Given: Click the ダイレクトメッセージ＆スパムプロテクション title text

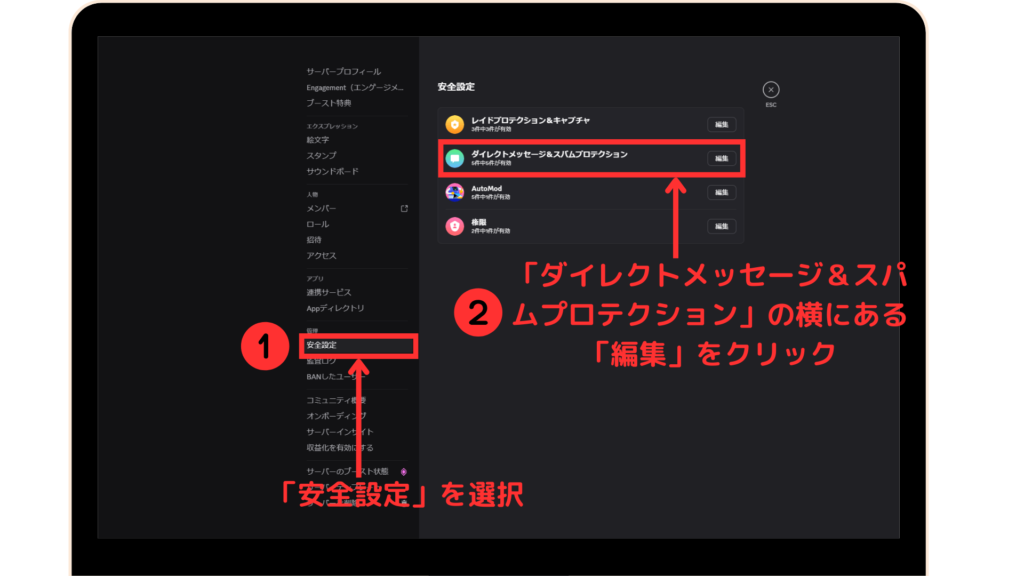Looking at the screenshot, I should click(549, 154).
